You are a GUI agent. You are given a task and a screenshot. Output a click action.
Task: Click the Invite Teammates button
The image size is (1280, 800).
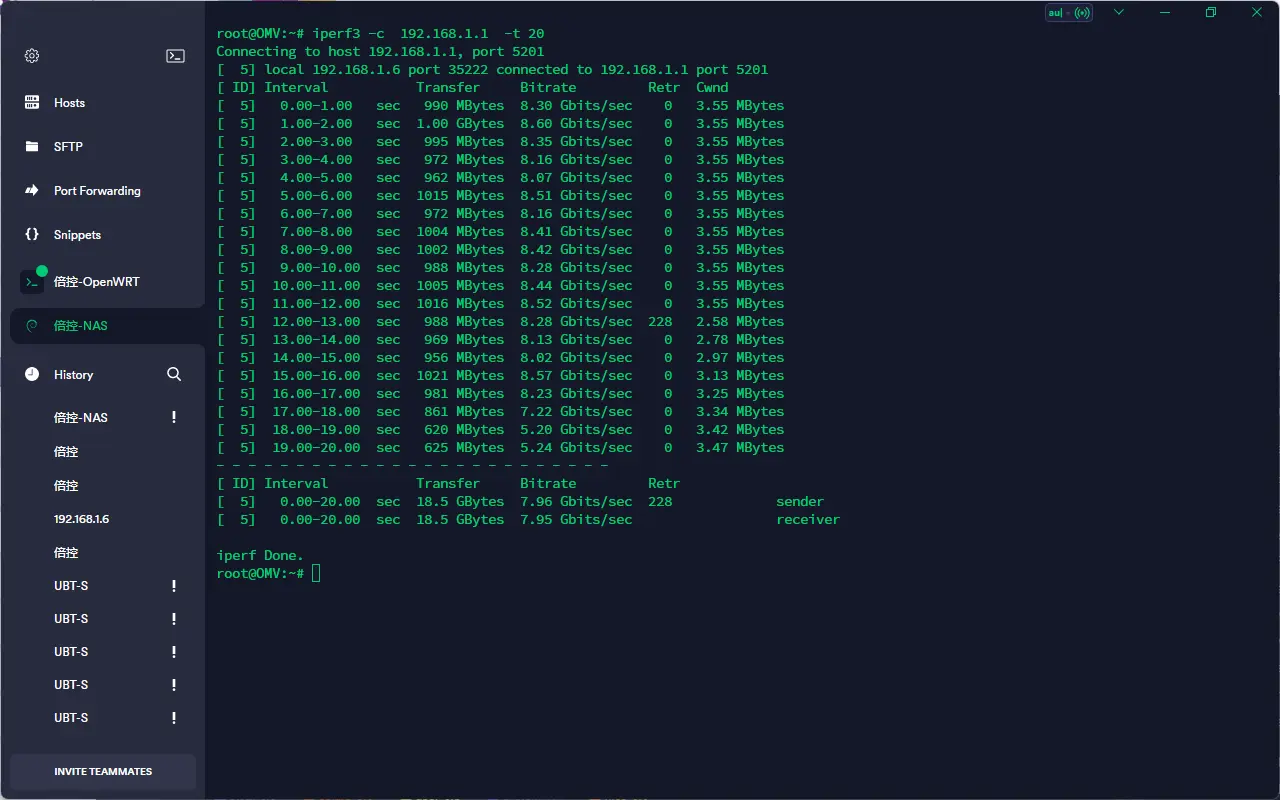click(x=103, y=772)
